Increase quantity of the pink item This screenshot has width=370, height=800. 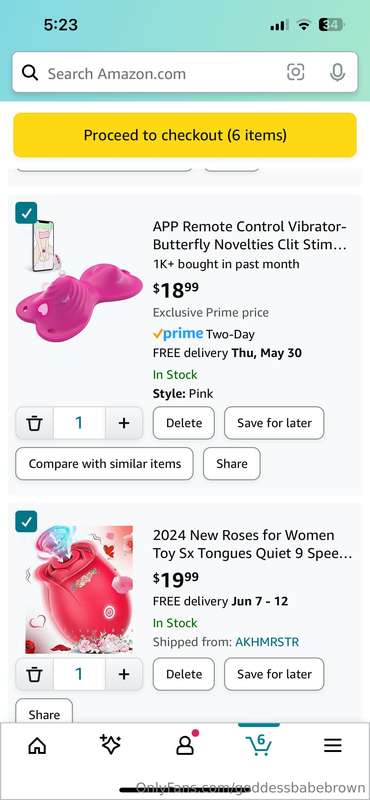click(x=124, y=423)
